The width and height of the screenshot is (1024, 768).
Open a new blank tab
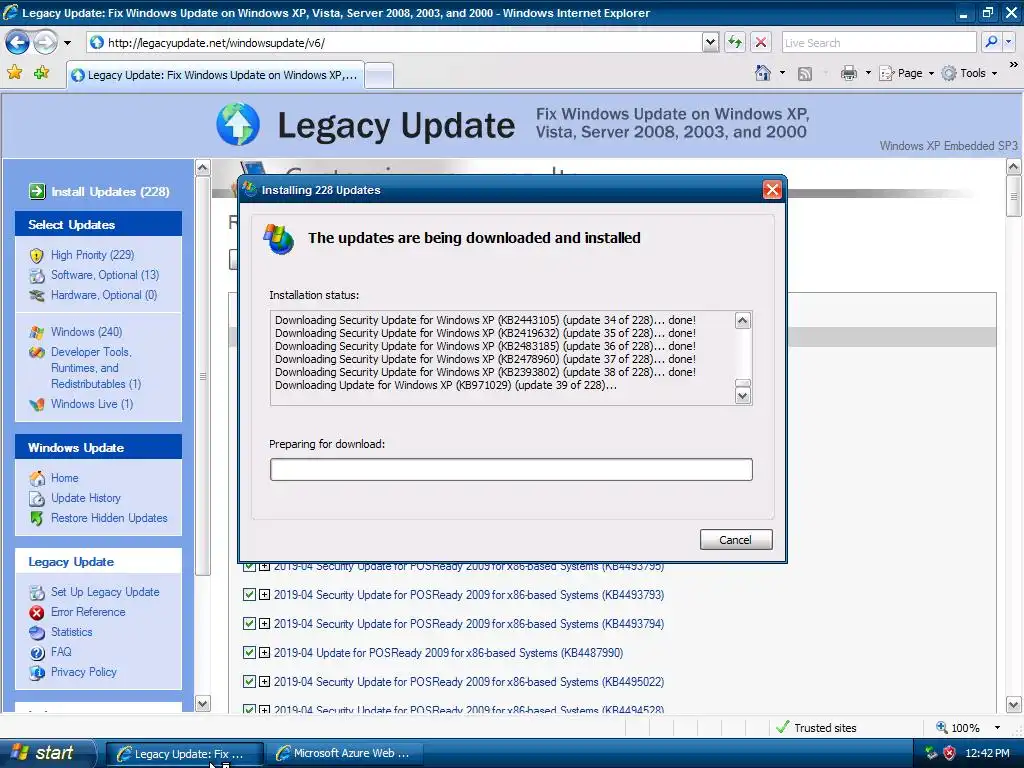tap(379, 76)
